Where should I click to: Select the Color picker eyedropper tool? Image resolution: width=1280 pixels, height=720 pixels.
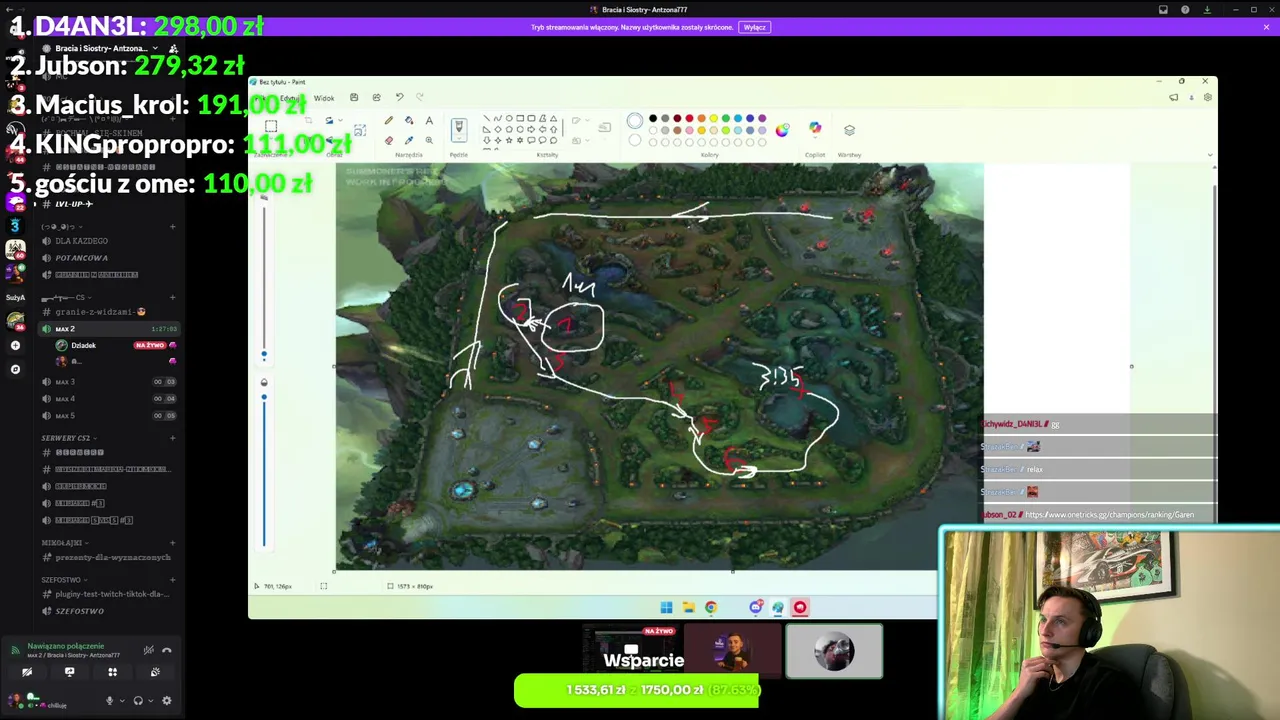408,140
